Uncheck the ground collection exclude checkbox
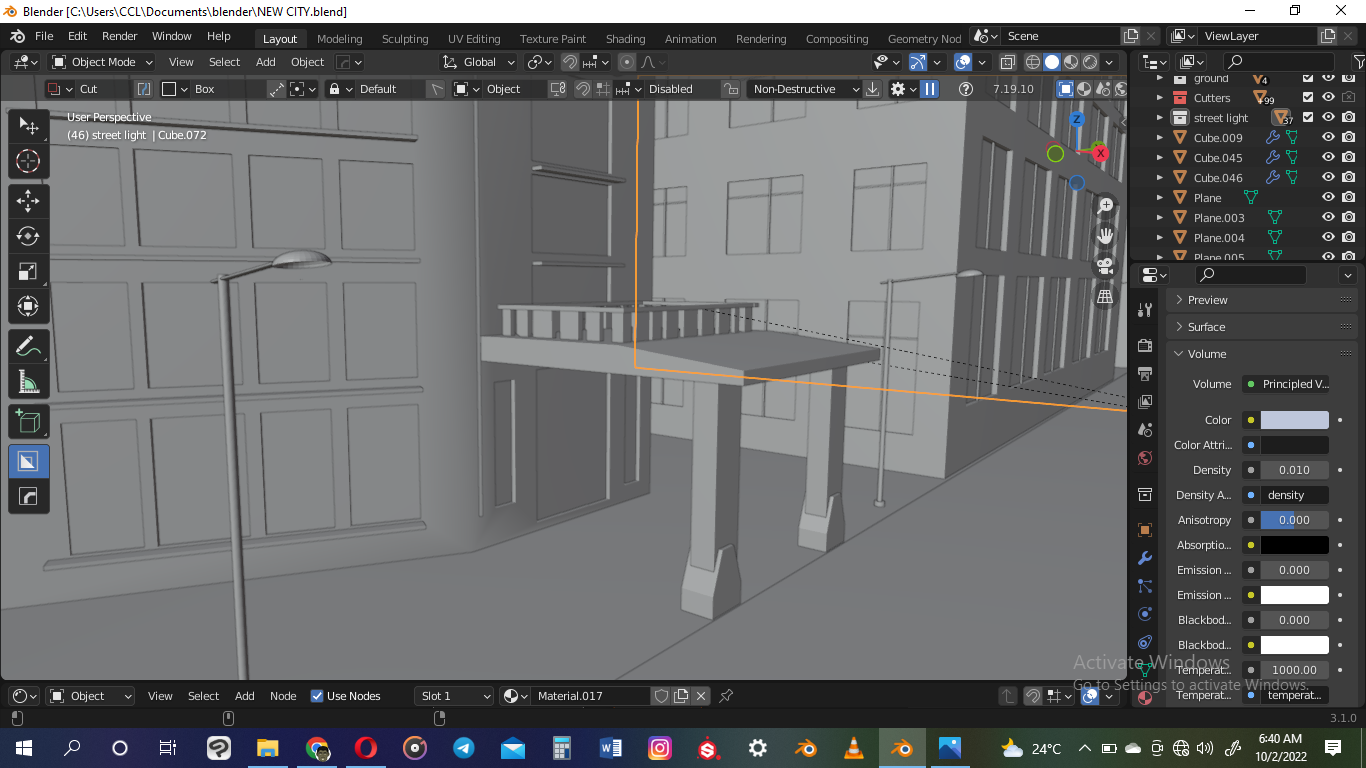This screenshot has height=768, width=1366. 1308,78
